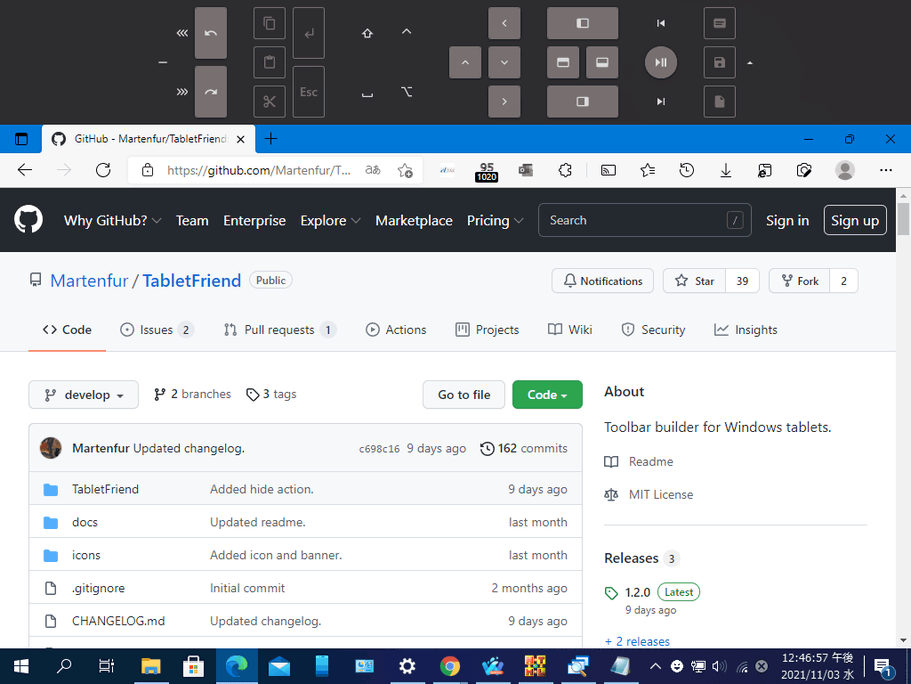Snap window to top half
This screenshot has height=684, width=911.
pos(563,62)
